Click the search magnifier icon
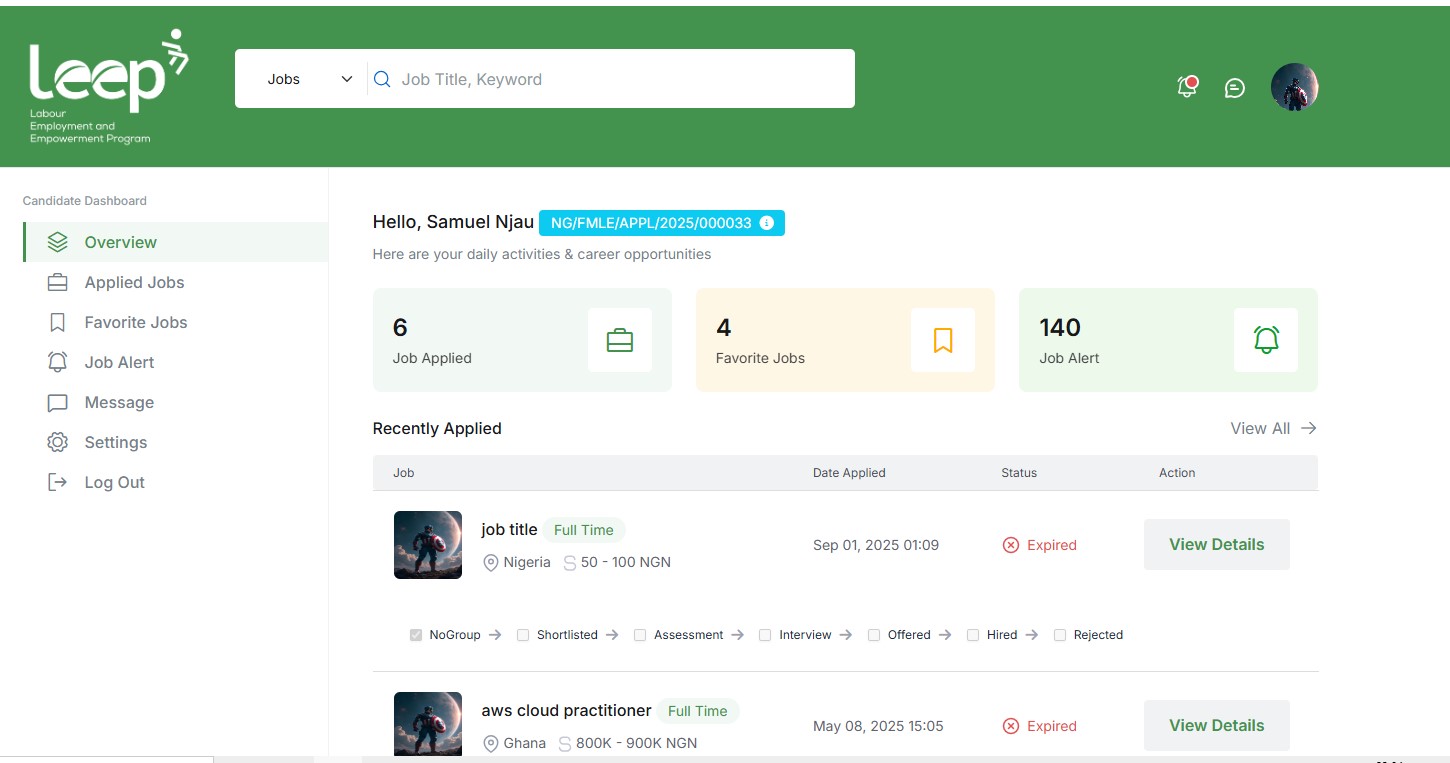1450x763 pixels. [381, 78]
